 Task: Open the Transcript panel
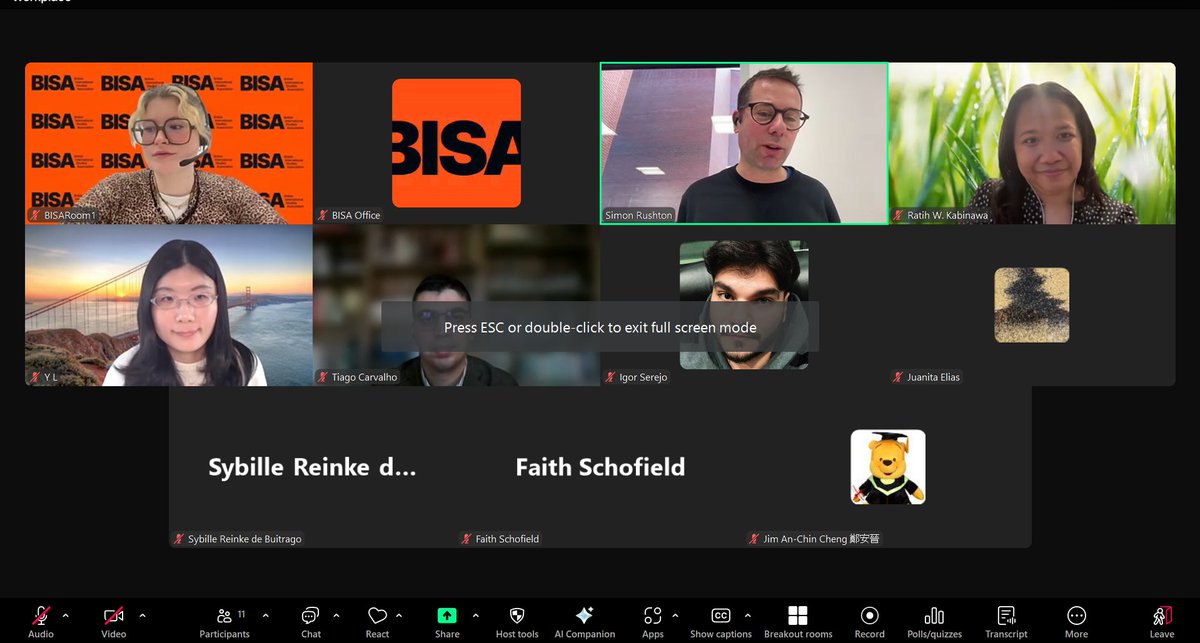pyautogui.click(x=1006, y=620)
